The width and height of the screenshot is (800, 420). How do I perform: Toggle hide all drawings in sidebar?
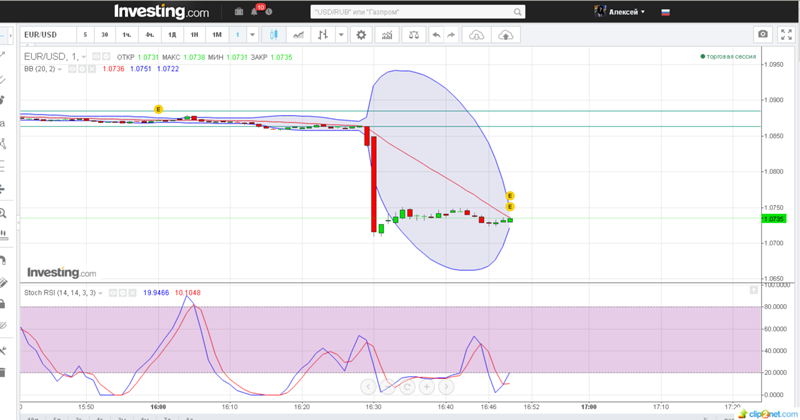click(x=3, y=325)
